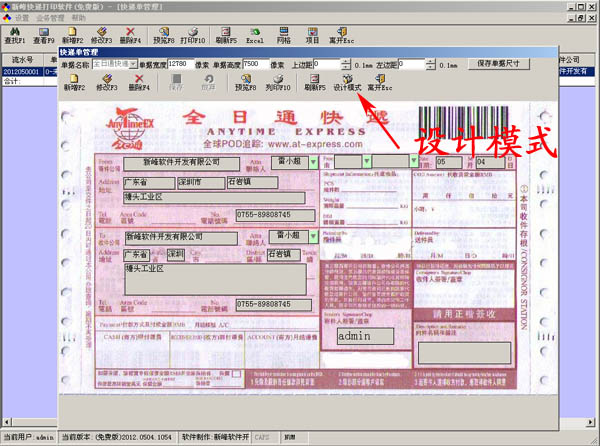This screenshot has height=446, width=600.
Task: Expand recipient contact 雷小姐 green arrow
Action: pyautogui.click(x=313, y=236)
